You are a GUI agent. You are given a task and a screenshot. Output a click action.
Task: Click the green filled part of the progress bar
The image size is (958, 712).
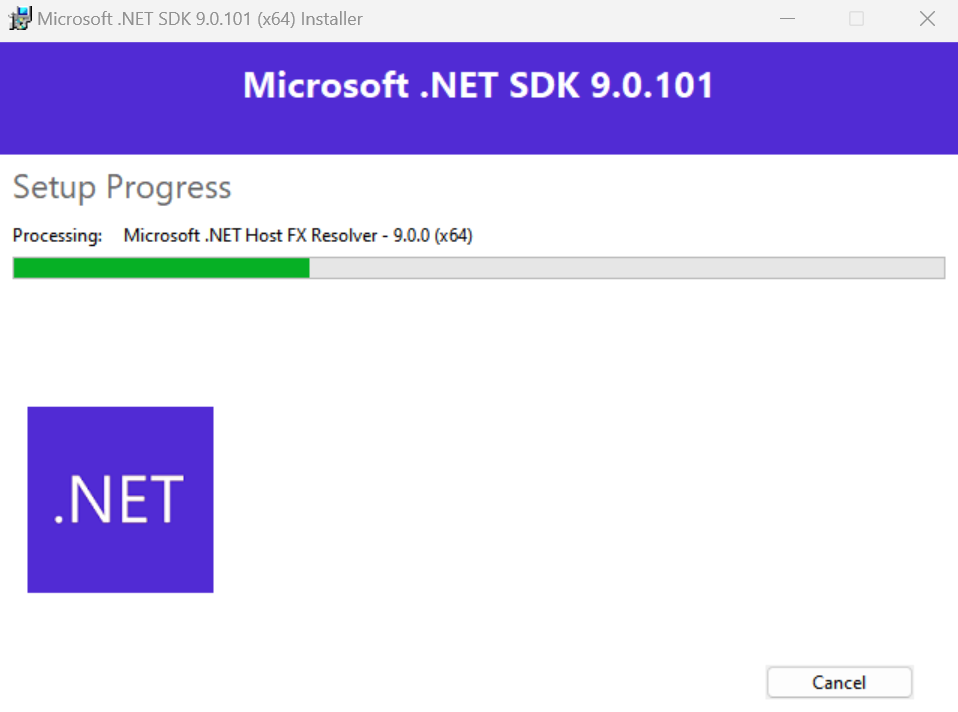click(x=161, y=268)
